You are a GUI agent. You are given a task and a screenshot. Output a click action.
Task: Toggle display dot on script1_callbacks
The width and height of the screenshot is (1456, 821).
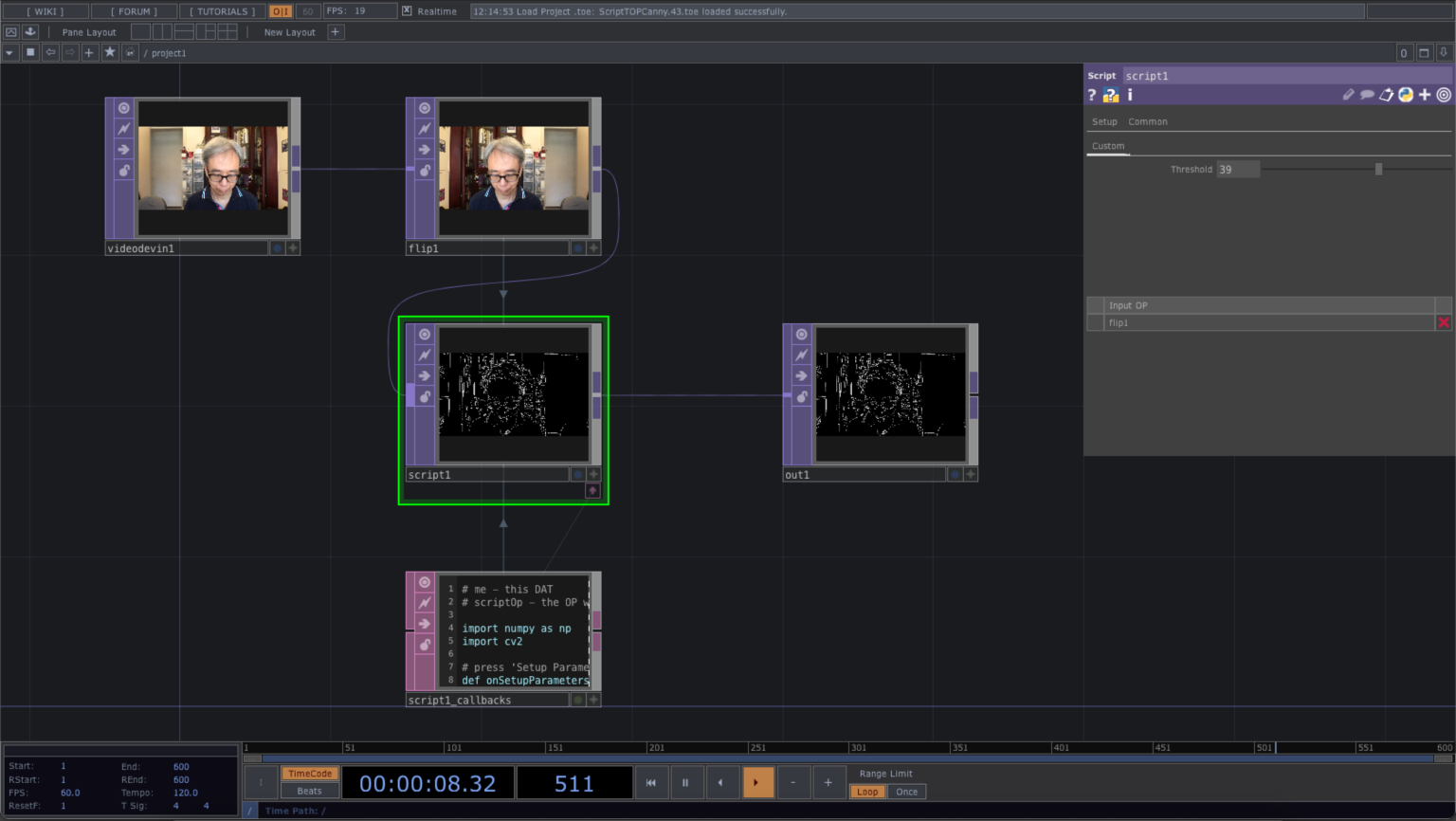point(577,700)
